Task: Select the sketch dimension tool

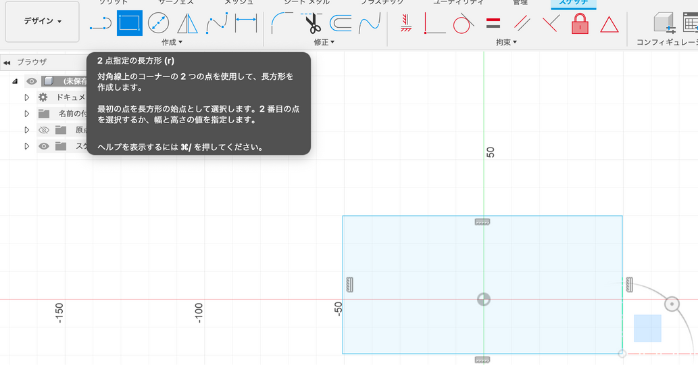Action: [246, 23]
